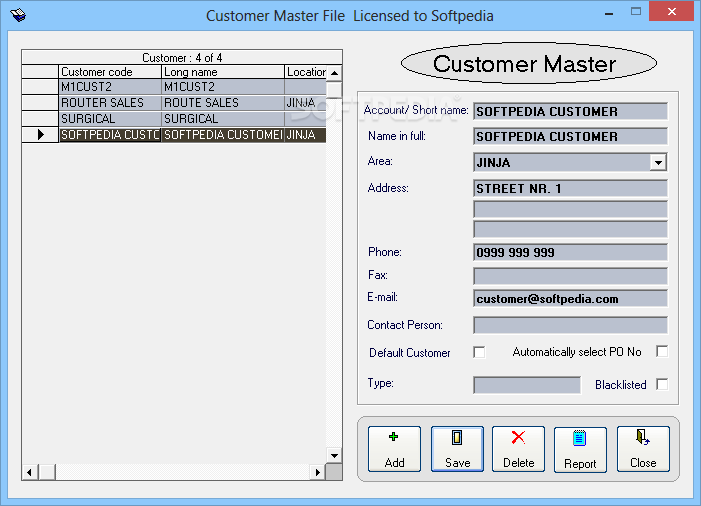Click the Contact Person field

click(x=570, y=325)
